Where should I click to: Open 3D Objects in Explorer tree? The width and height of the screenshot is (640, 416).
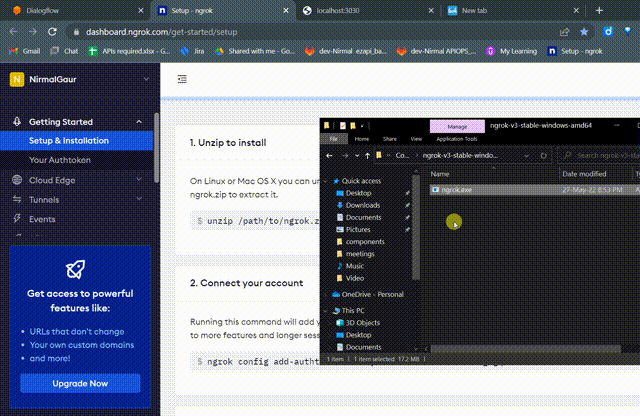point(362,323)
